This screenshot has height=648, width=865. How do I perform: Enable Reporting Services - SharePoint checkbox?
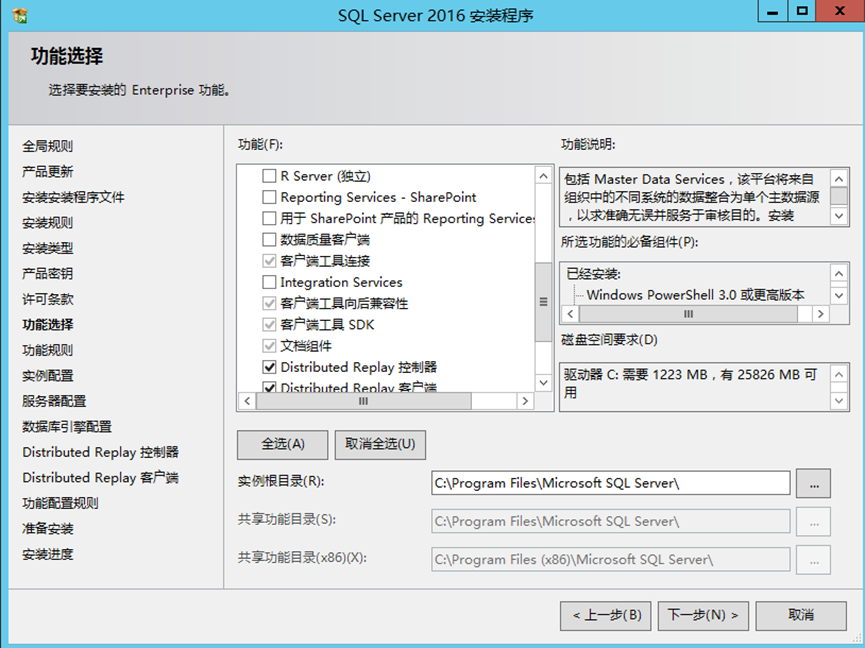pyautogui.click(x=269, y=197)
